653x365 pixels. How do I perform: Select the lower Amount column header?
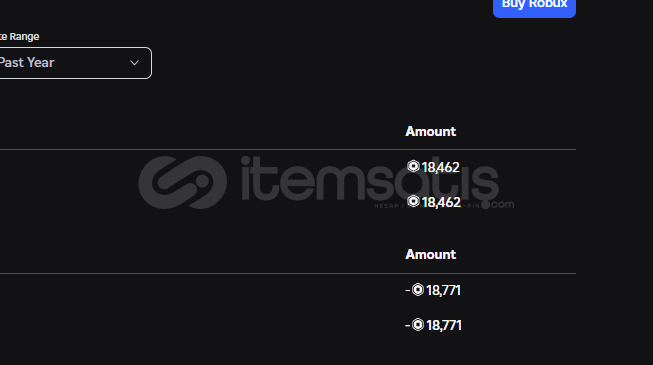point(431,254)
